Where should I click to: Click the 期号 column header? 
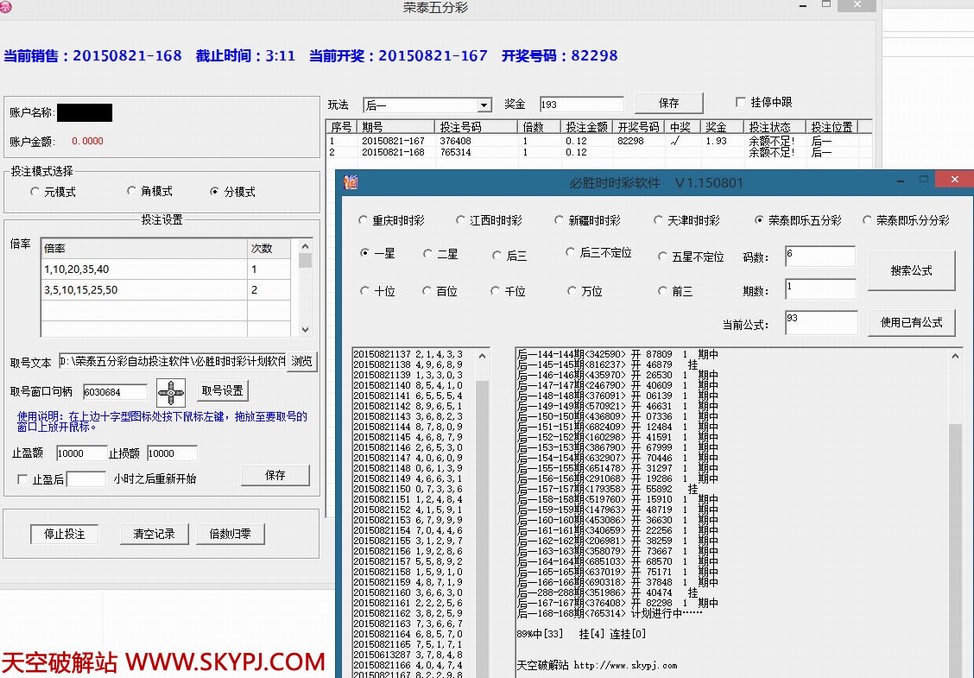(x=372, y=127)
